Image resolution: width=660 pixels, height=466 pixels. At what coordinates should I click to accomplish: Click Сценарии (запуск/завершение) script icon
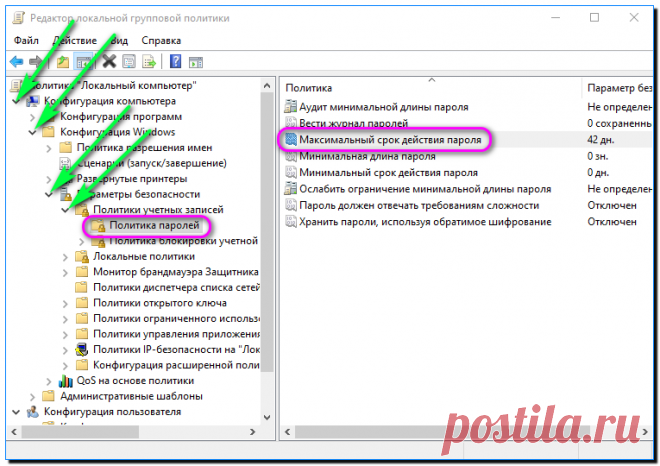coord(65,163)
